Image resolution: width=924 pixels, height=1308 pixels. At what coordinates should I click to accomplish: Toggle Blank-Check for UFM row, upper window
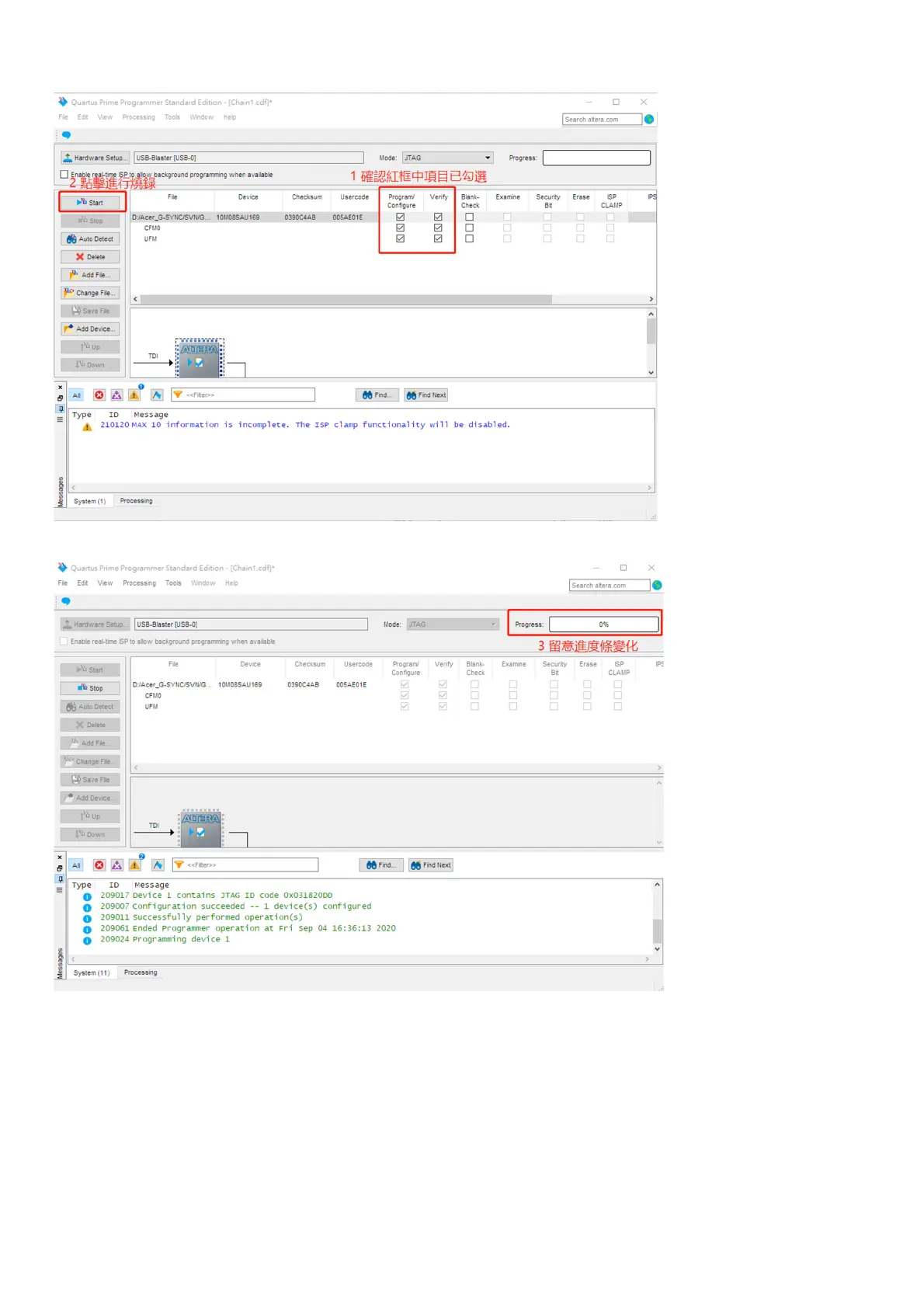[469, 239]
